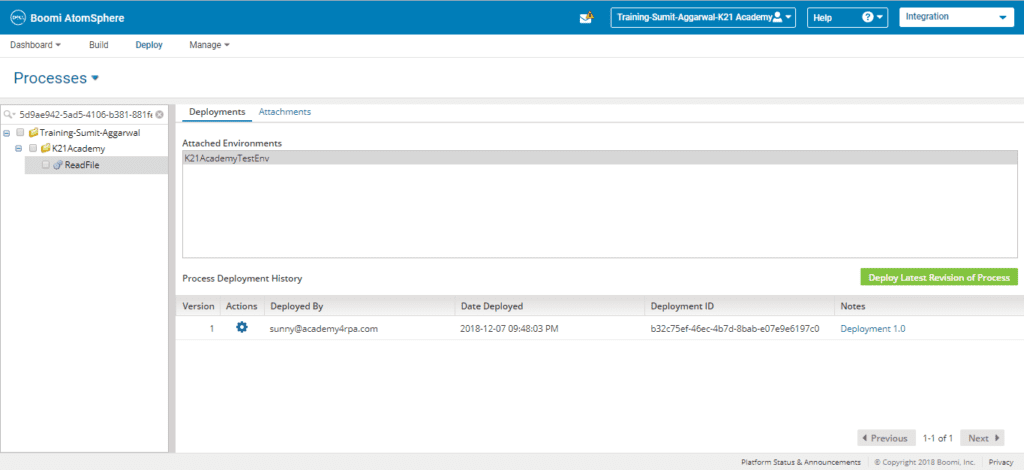This screenshot has height=470, width=1024.
Task: Clear the search field with the X icon
Action: (x=159, y=114)
